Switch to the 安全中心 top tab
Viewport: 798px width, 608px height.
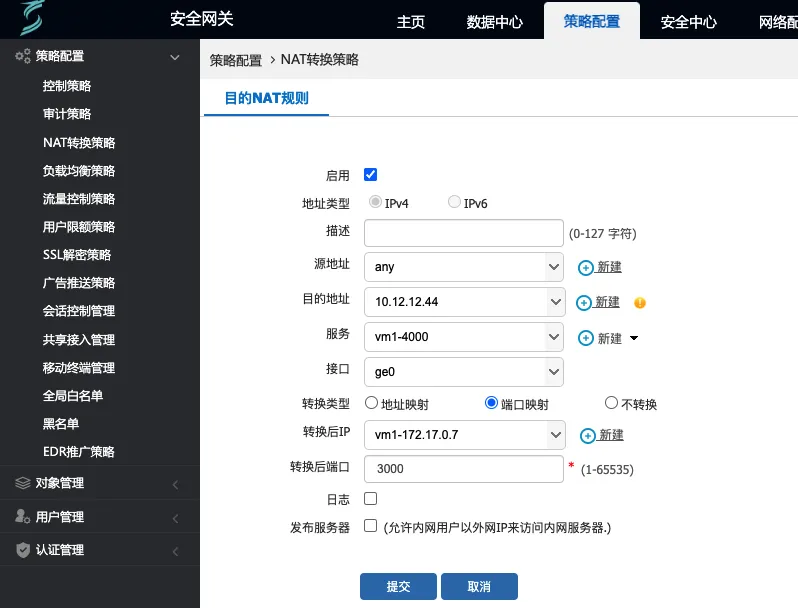pos(689,22)
